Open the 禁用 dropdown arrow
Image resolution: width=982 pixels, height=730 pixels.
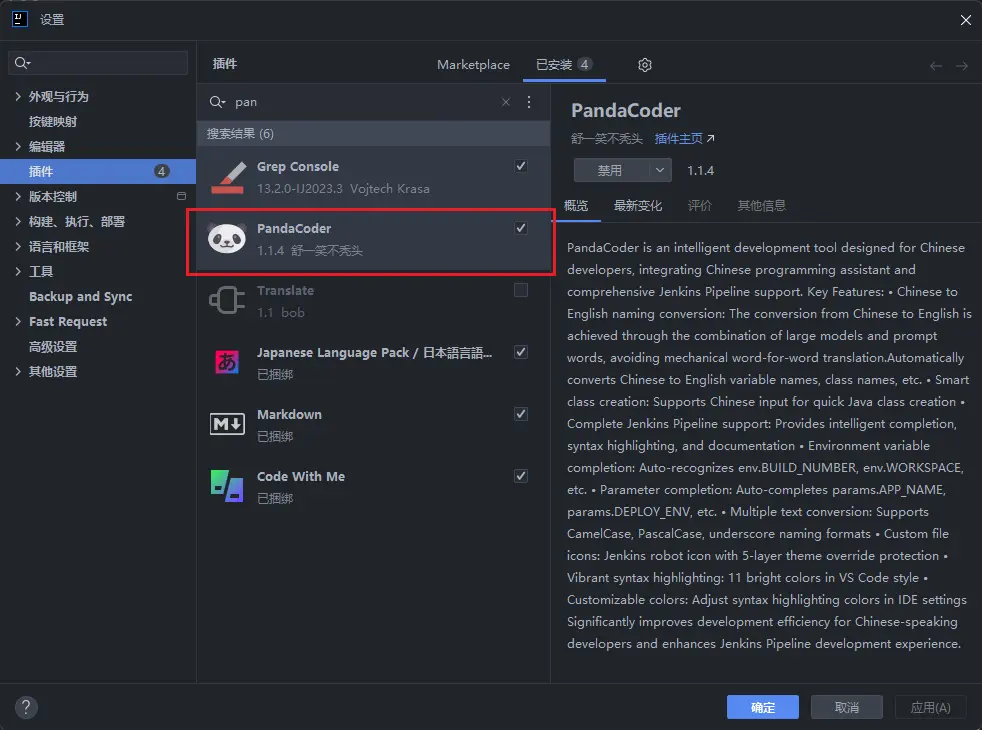click(x=659, y=170)
